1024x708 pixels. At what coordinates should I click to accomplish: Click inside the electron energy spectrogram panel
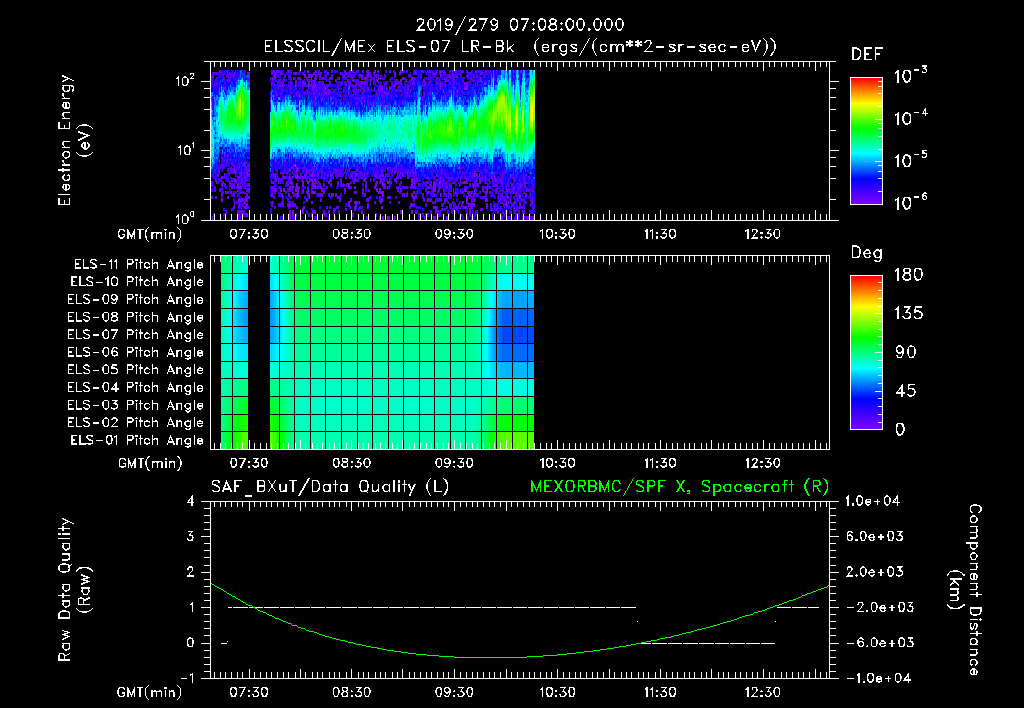(520, 140)
